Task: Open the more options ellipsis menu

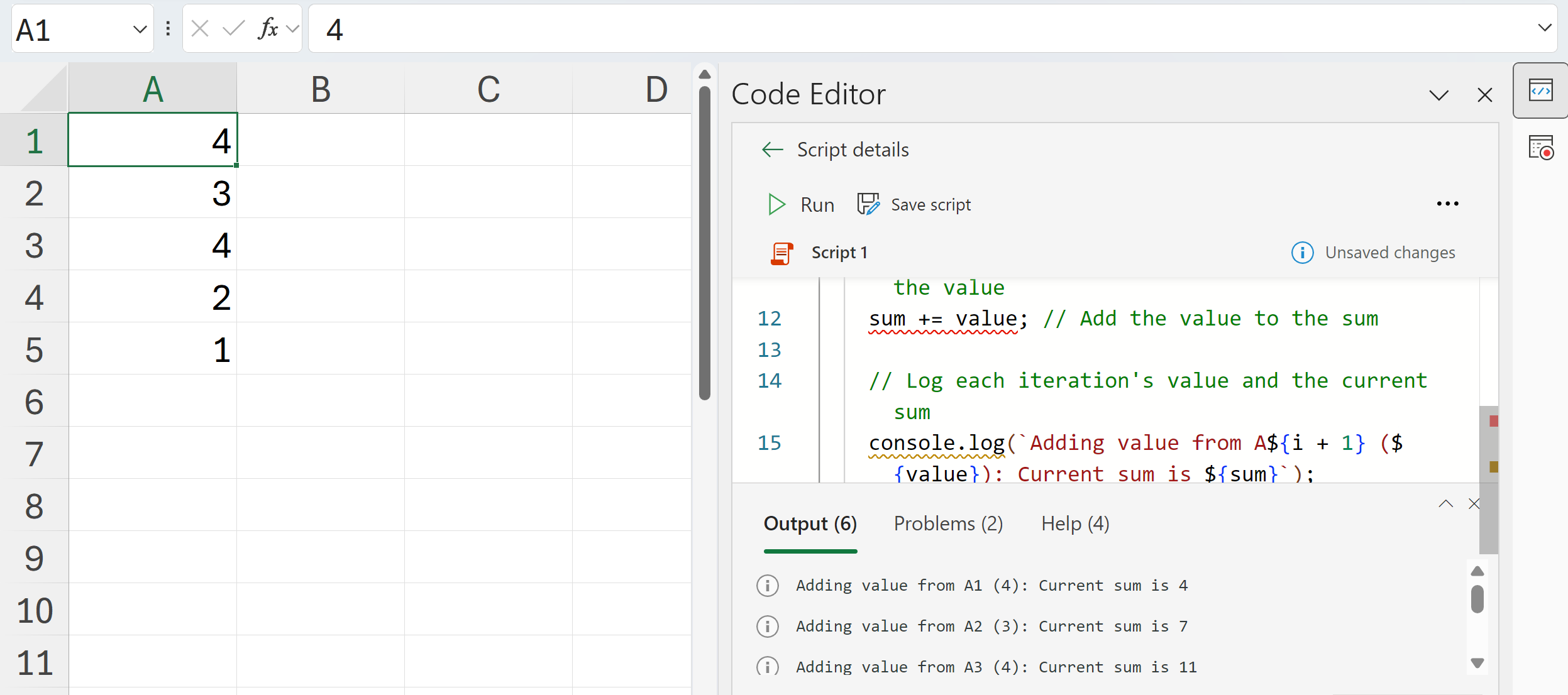Action: click(1447, 204)
